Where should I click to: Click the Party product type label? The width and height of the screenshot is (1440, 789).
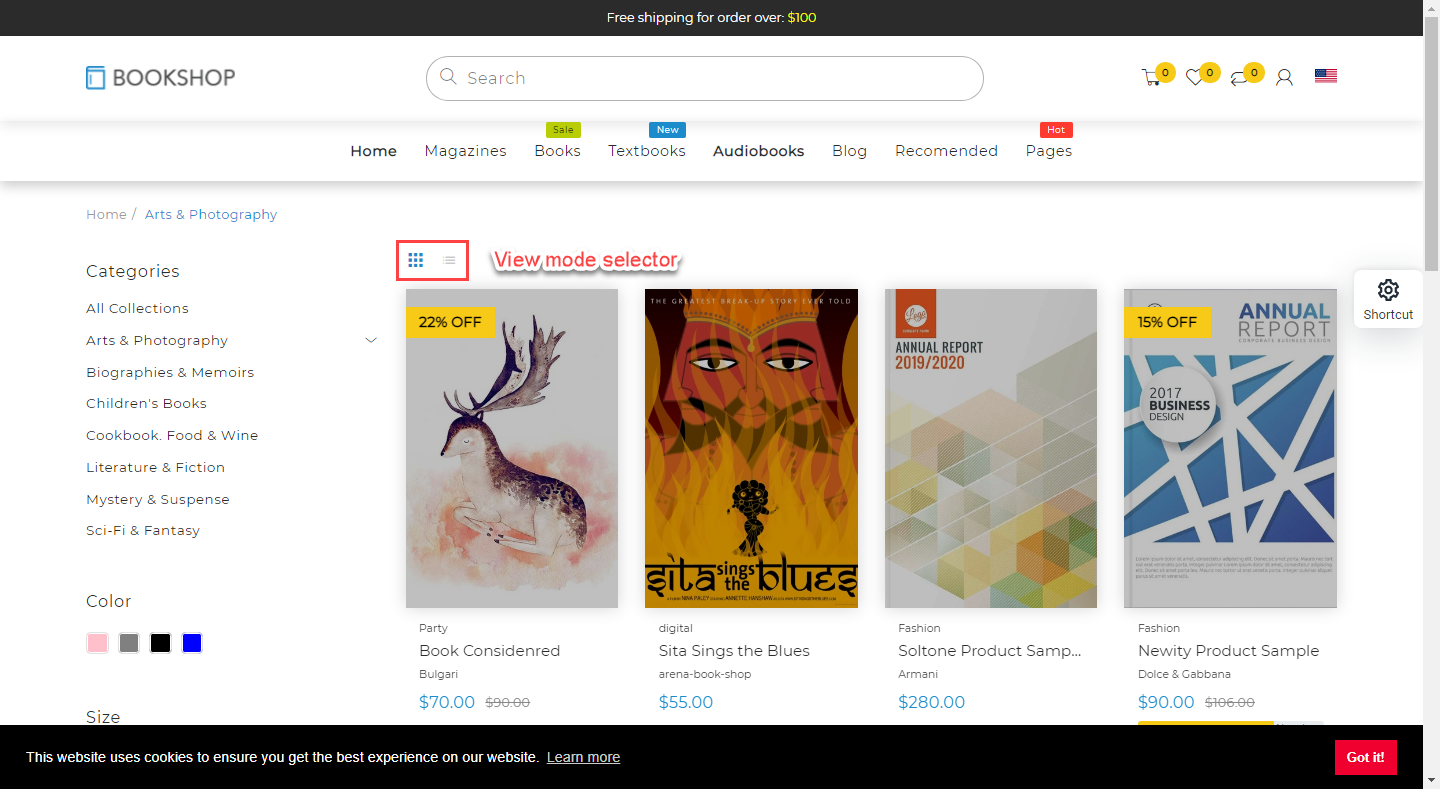coord(433,628)
